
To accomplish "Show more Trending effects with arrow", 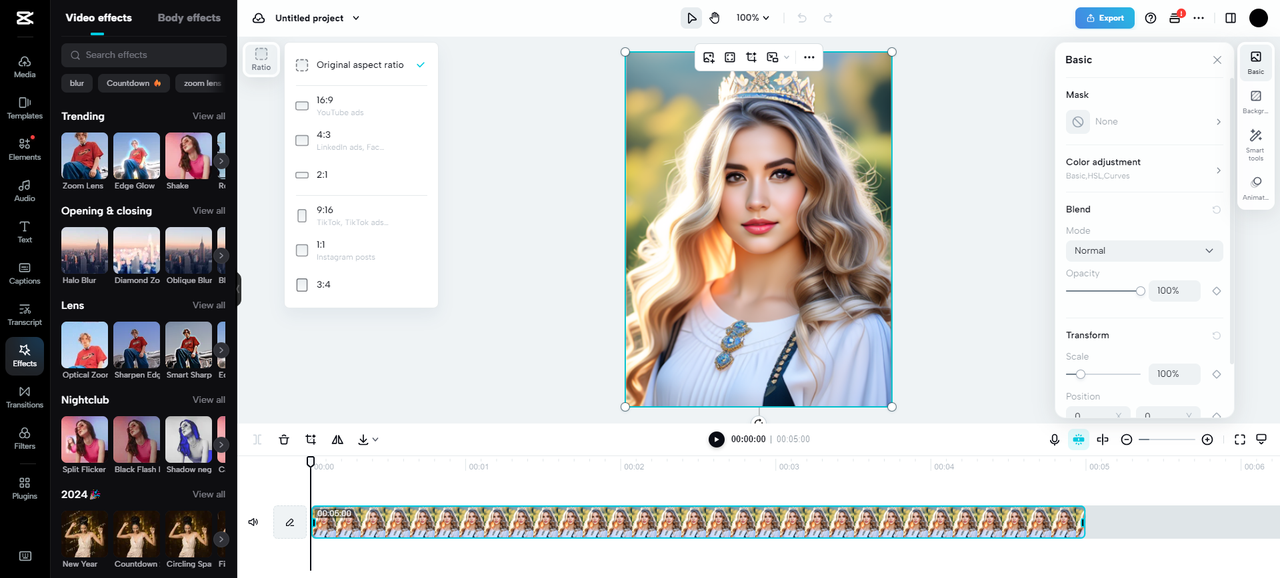I will pos(221,161).
